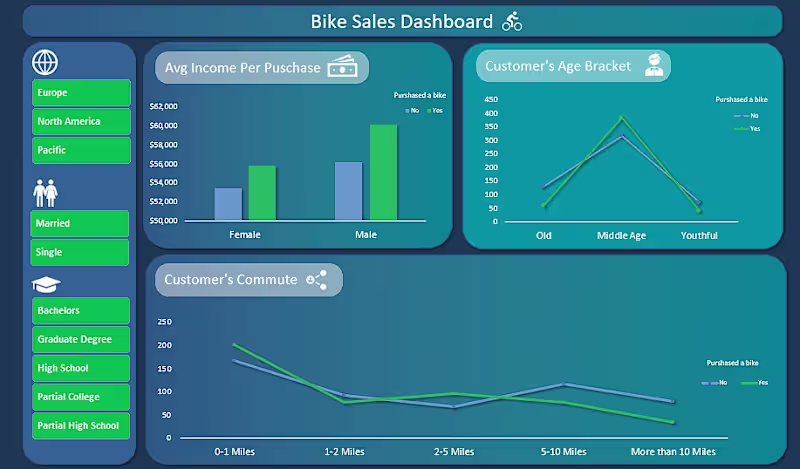Click the cyclist icon in dashboard title
This screenshot has height=469, width=800.
(512, 21)
